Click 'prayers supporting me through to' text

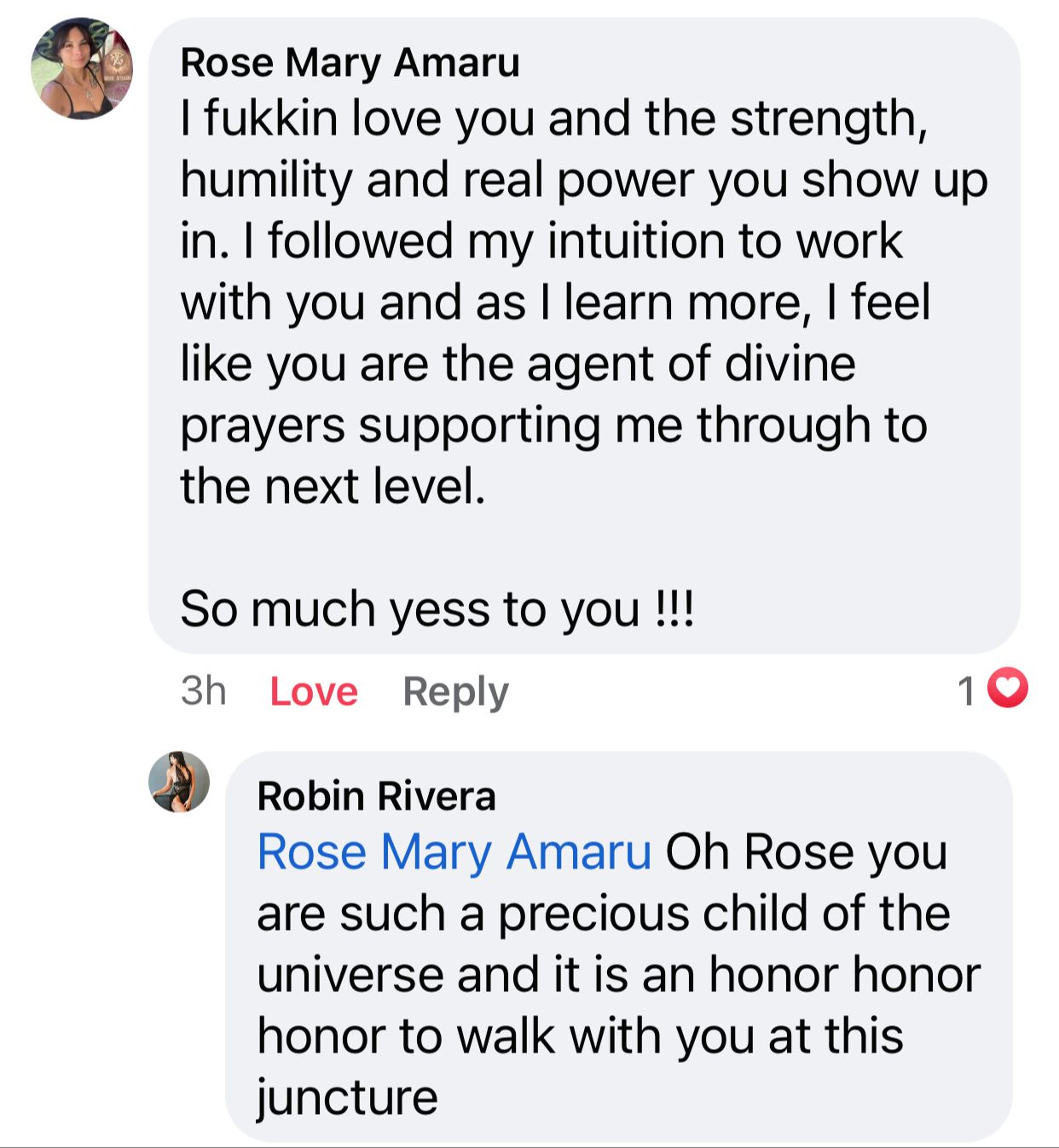(553, 425)
